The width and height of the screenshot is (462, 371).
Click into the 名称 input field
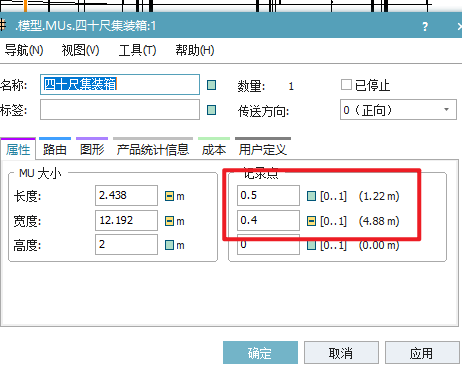click(x=120, y=84)
